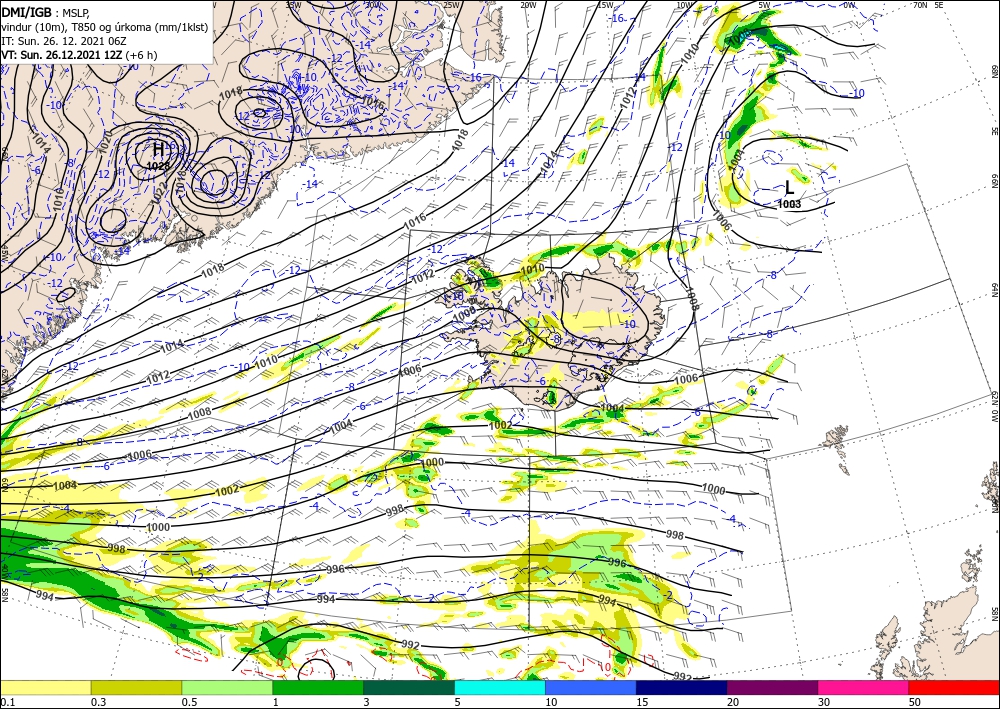Click the '0.1' legend value
1000x709 pixels.
click(6, 702)
